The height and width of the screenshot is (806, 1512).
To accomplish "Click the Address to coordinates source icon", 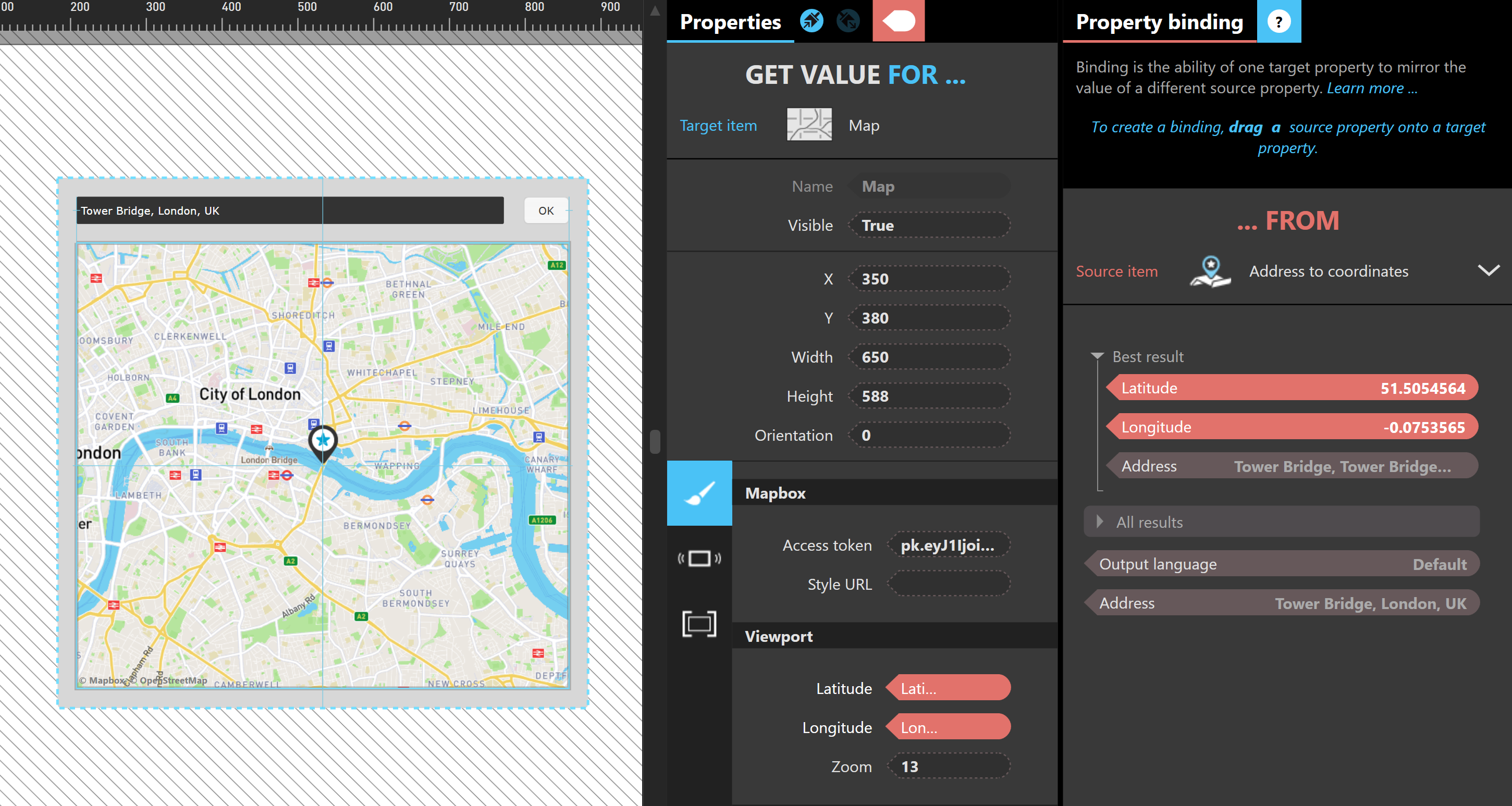I will pos(1210,271).
